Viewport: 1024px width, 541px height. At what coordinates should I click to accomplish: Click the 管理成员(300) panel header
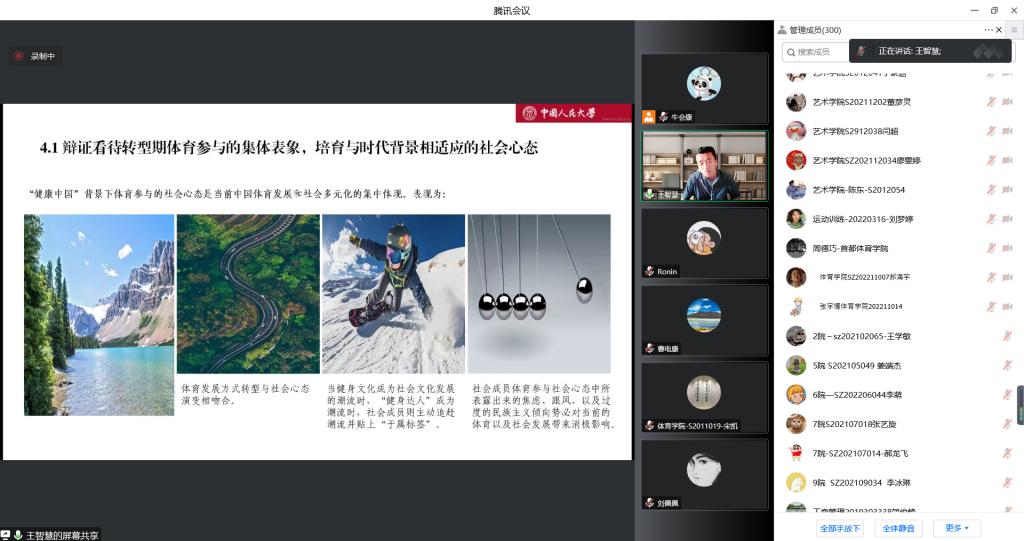(814, 30)
